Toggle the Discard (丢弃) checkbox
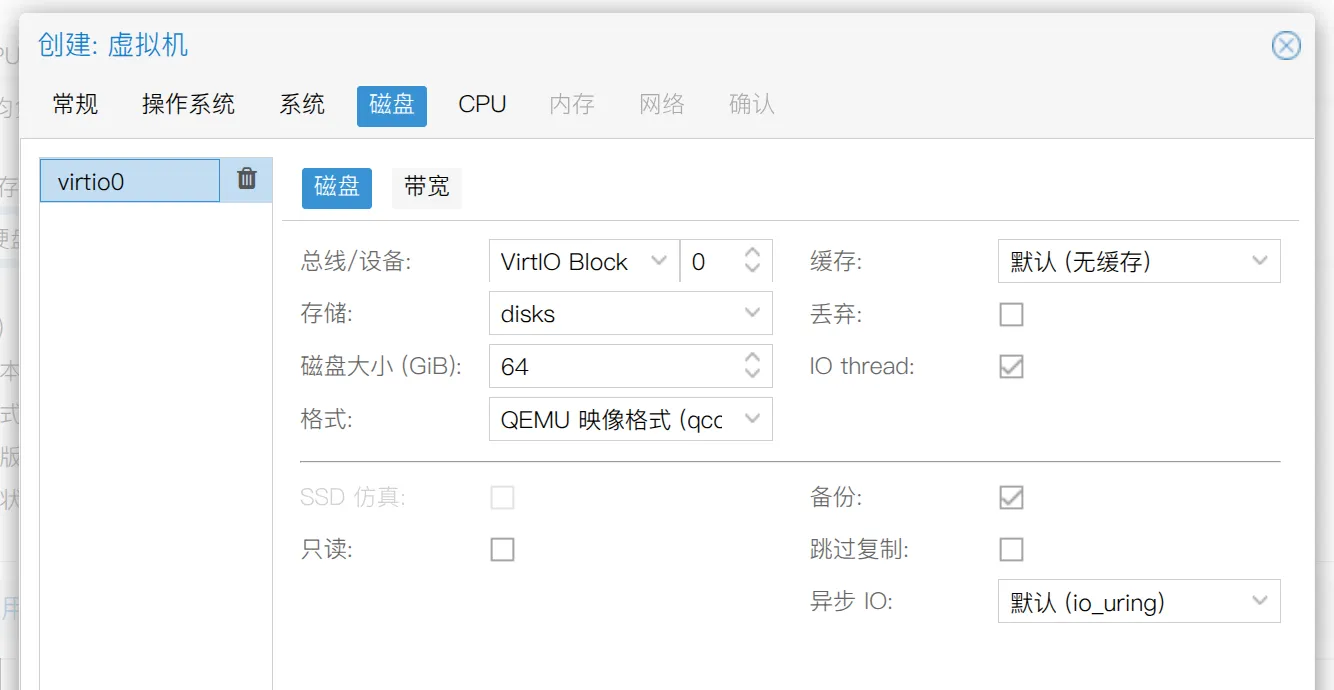Screen dimensions: 1334x690 [1011, 314]
